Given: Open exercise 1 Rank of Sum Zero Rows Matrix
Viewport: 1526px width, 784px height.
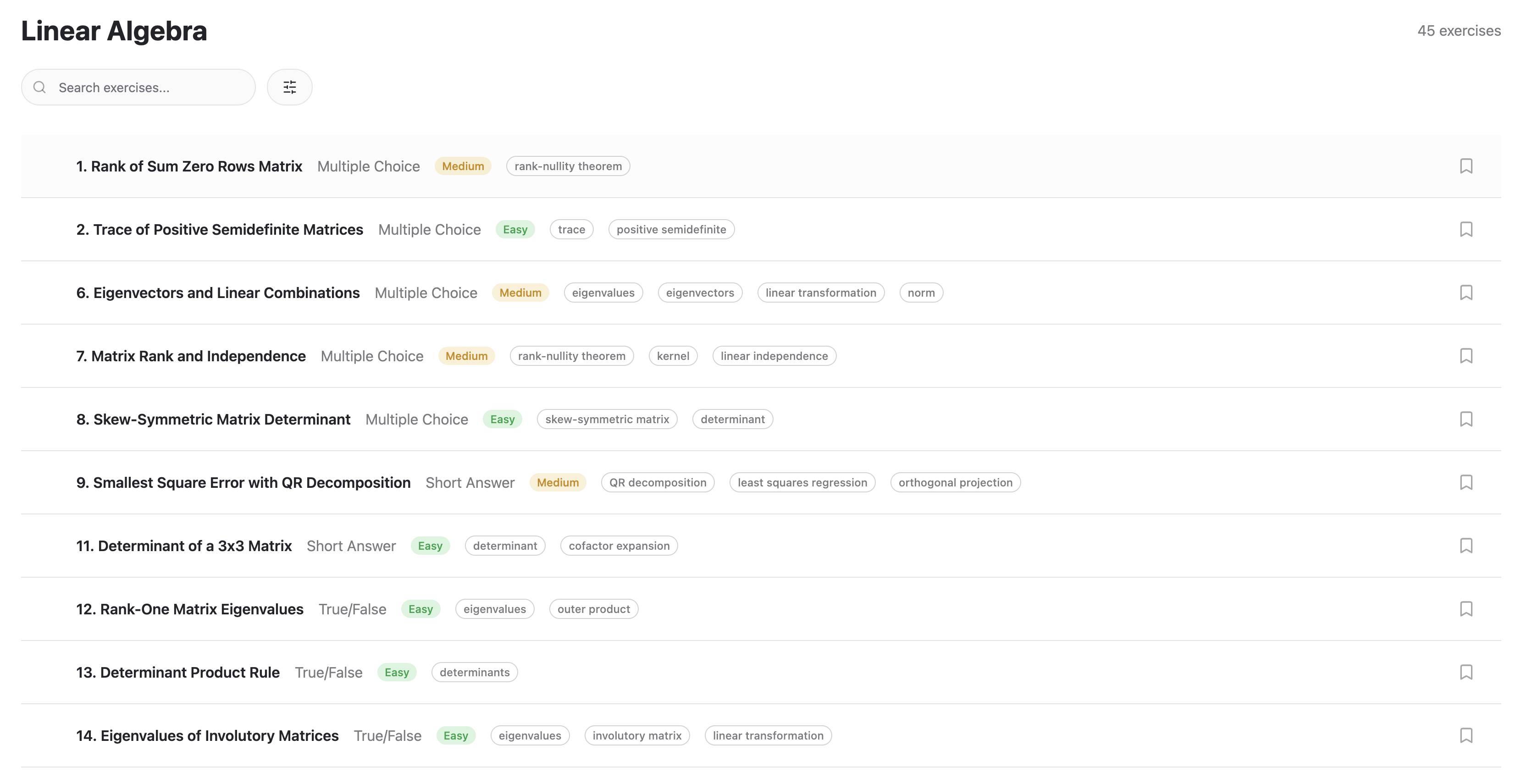Looking at the screenshot, I should point(189,166).
